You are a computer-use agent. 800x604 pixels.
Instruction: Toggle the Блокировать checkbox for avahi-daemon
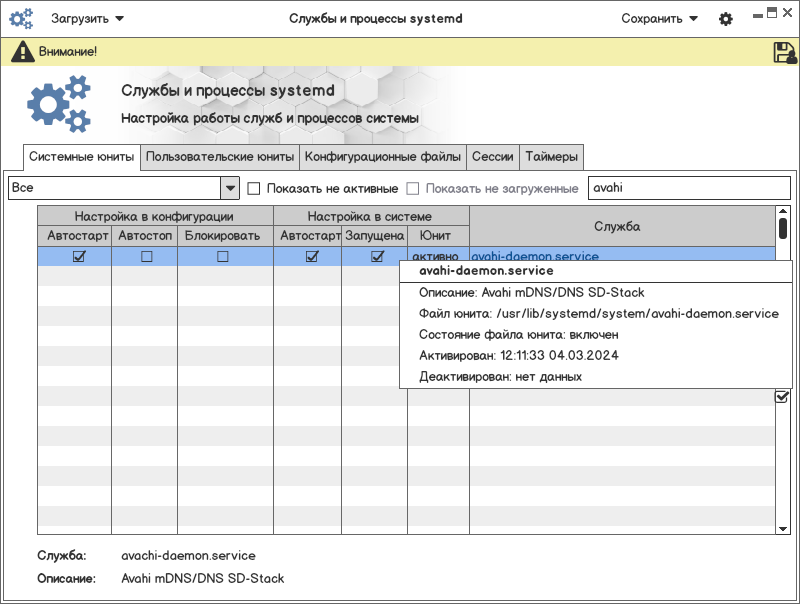pyautogui.click(x=223, y=257)
